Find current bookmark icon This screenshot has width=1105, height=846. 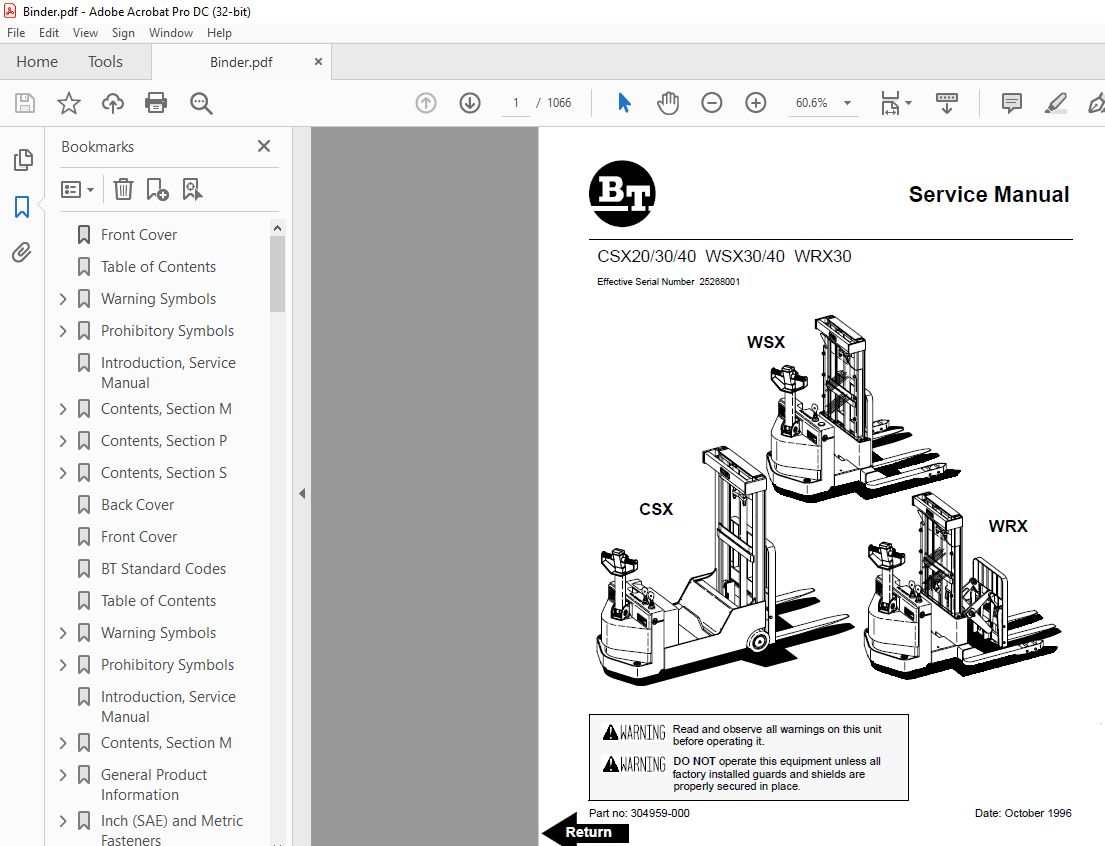(192, 189)
